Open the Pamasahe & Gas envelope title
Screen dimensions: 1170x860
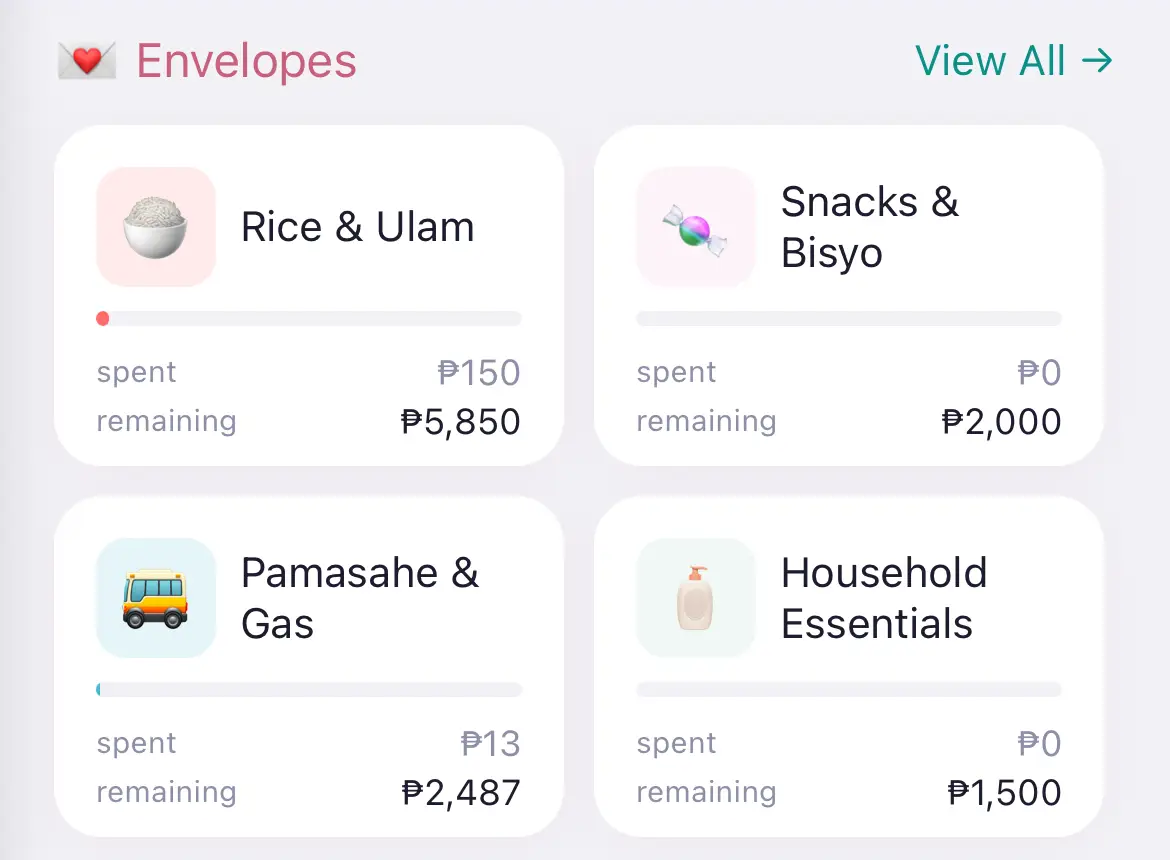coord(359,598)
